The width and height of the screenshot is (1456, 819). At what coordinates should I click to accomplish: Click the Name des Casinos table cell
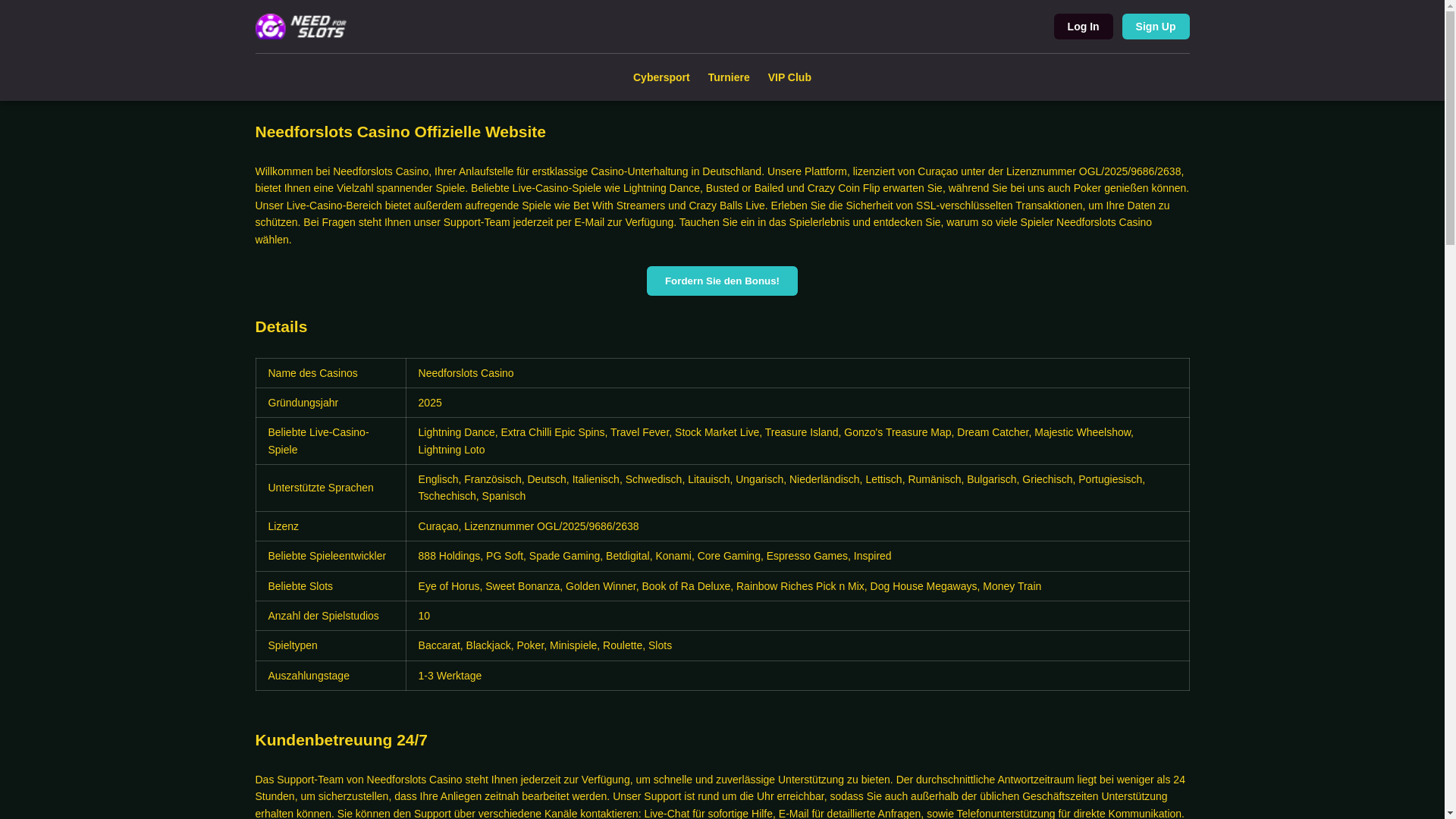point(331,373)
